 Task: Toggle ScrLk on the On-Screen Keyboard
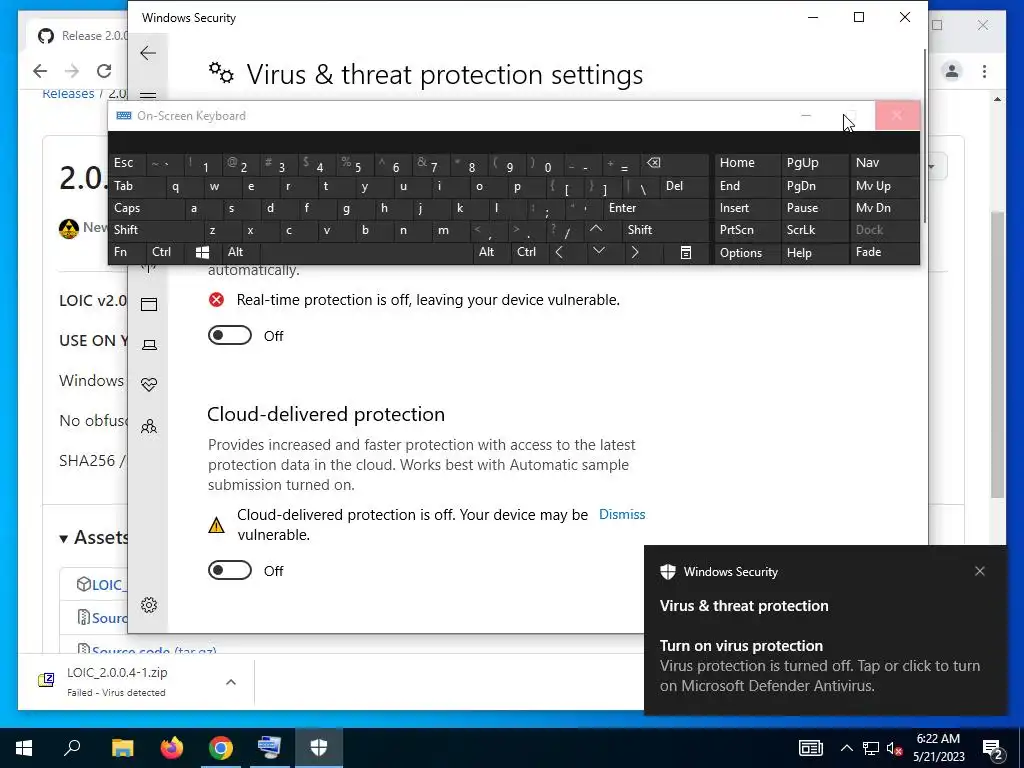[x=815, y=230]
